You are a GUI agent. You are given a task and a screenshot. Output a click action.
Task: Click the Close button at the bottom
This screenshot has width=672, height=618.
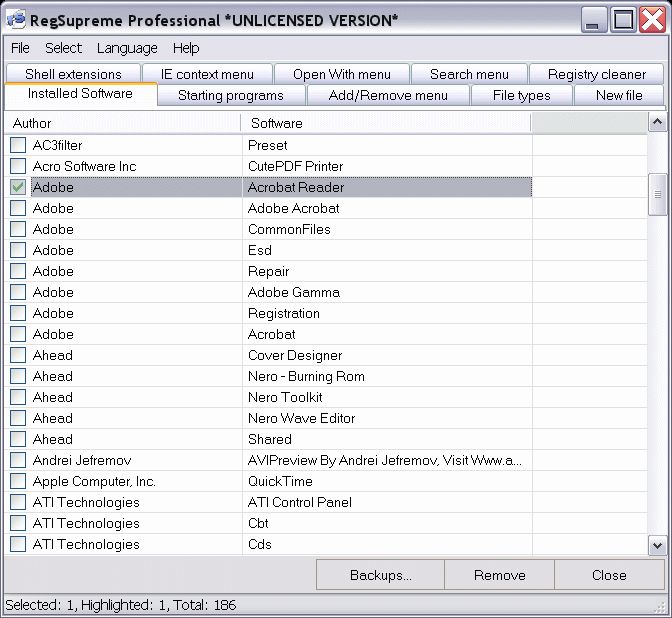click(x=608, y=575)
